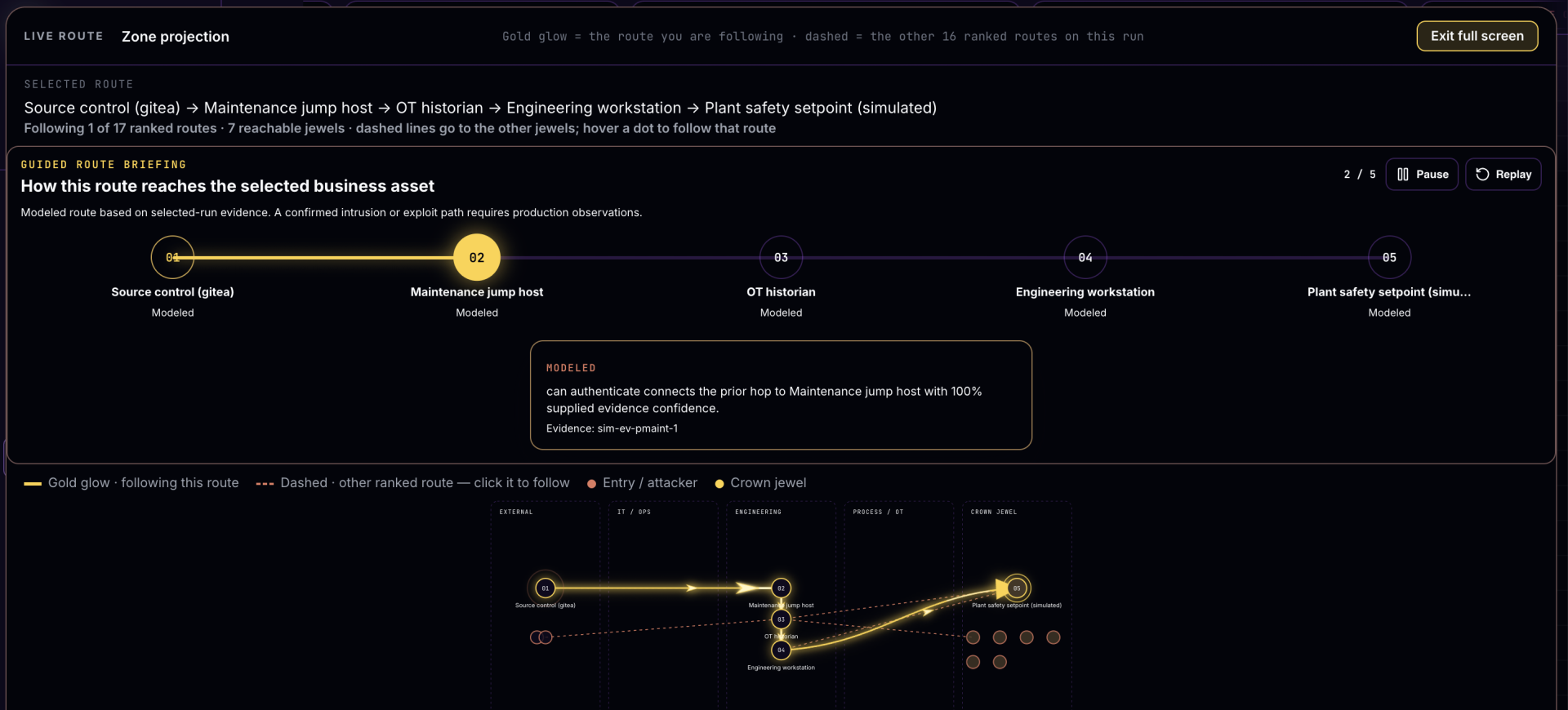The image size is (1568, 710).
Task: Pause the guided route briefing
Action: (x=1422, y=175)
